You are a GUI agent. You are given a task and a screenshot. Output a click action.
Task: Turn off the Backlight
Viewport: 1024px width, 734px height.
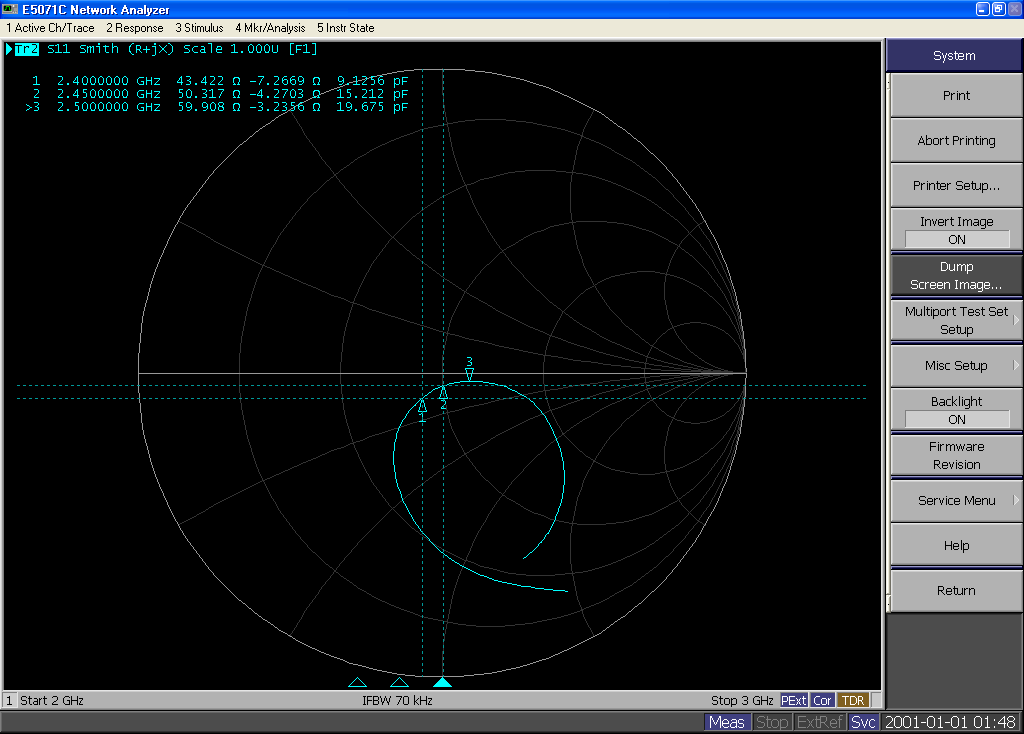pyautogui.click(x=954, y=410)
